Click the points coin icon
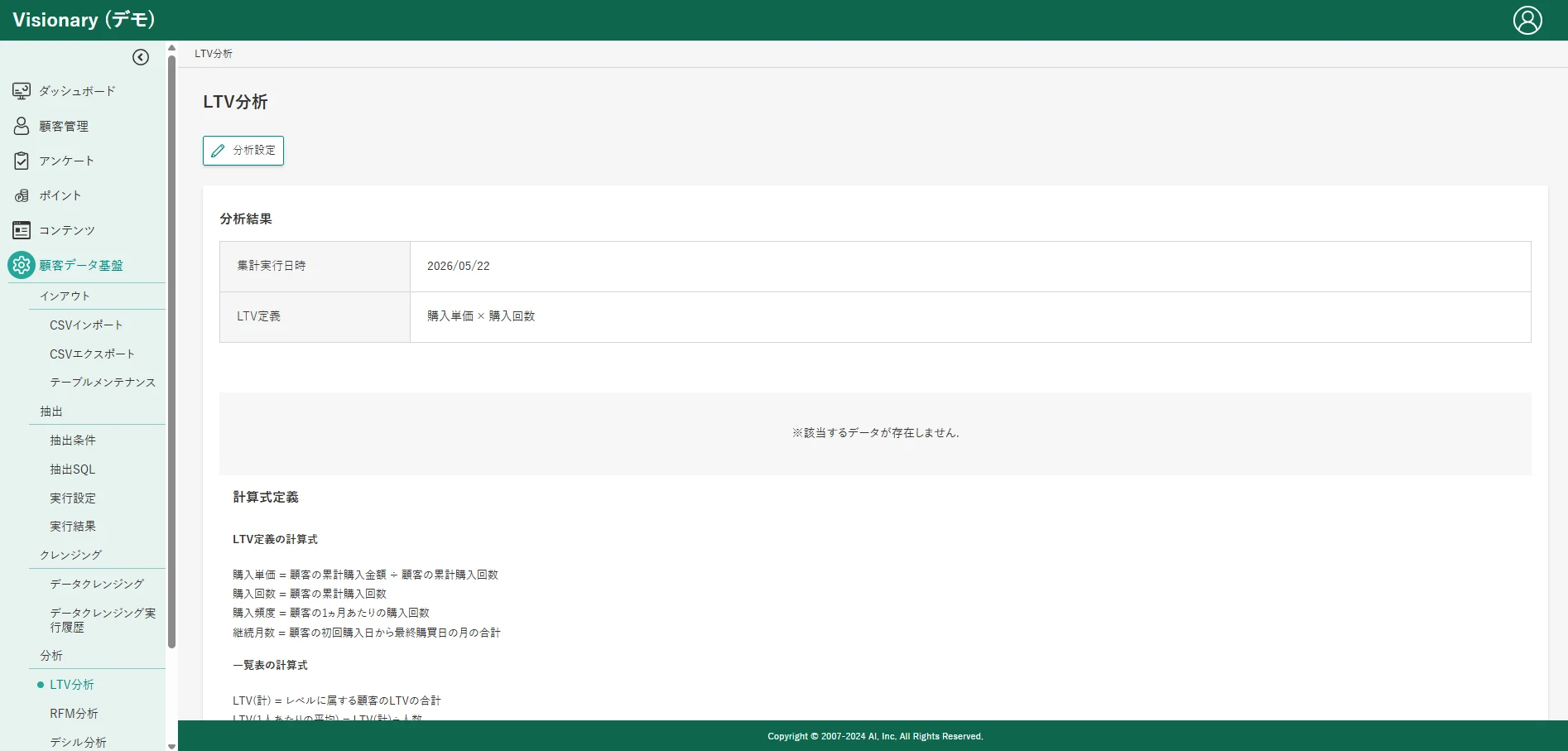The width and height of the screenshot is (1568, 751). (22, 195)
